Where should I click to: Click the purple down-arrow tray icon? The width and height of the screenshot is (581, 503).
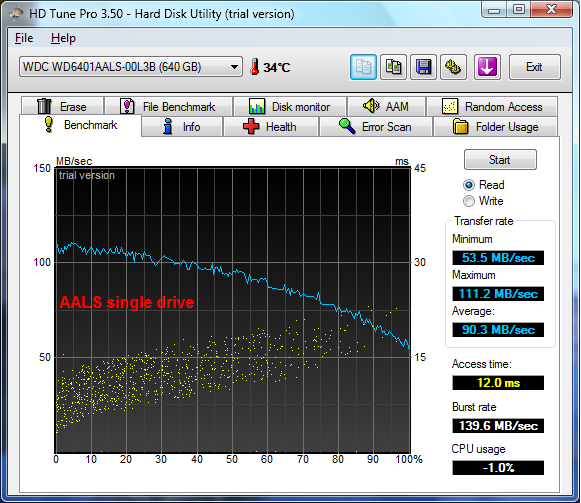(487, 67)
